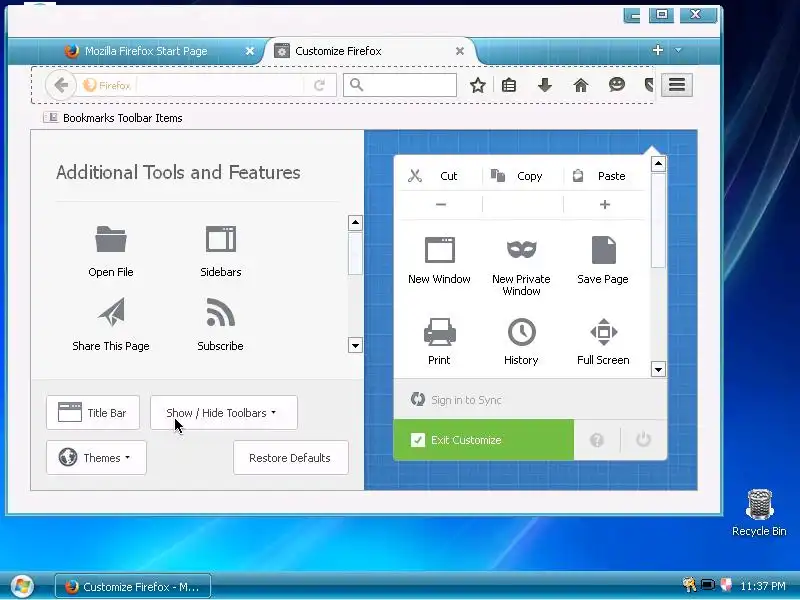Toggle the Title Bar button
Image resolution: width=800 pixels, height=600 pixels.
coord(93,413)
